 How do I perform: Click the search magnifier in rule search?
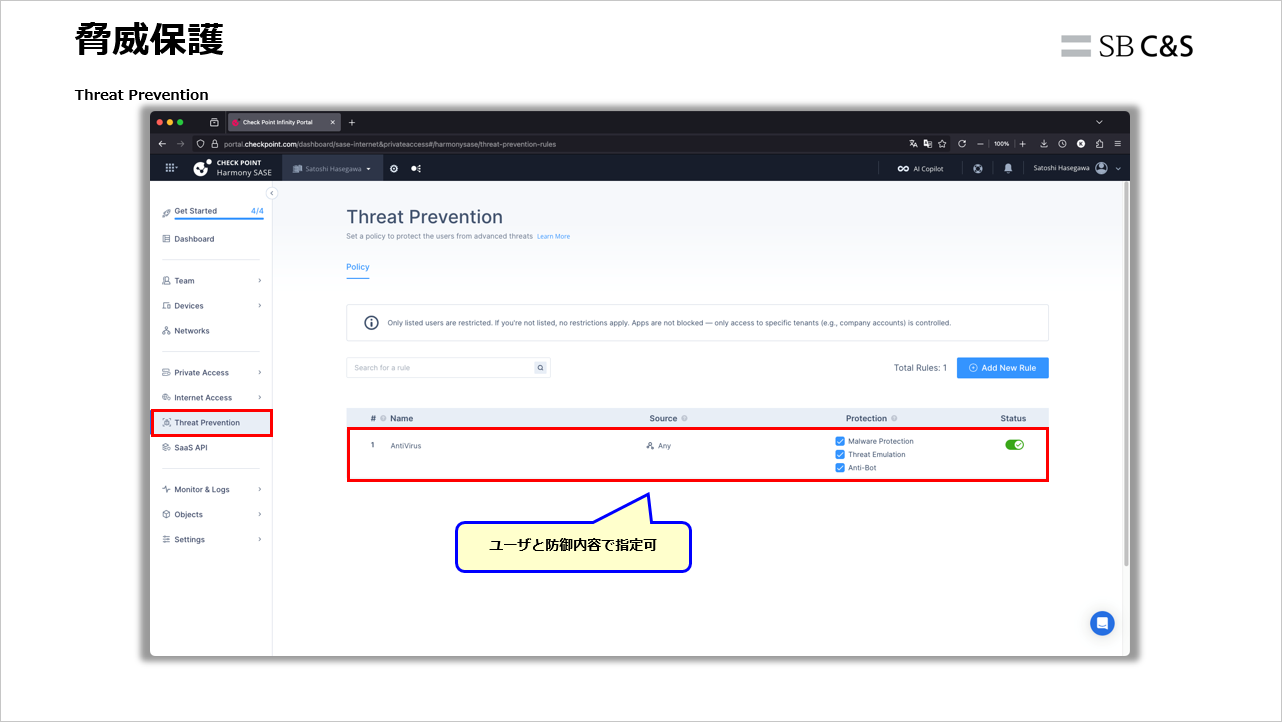(x=541, y=368)
